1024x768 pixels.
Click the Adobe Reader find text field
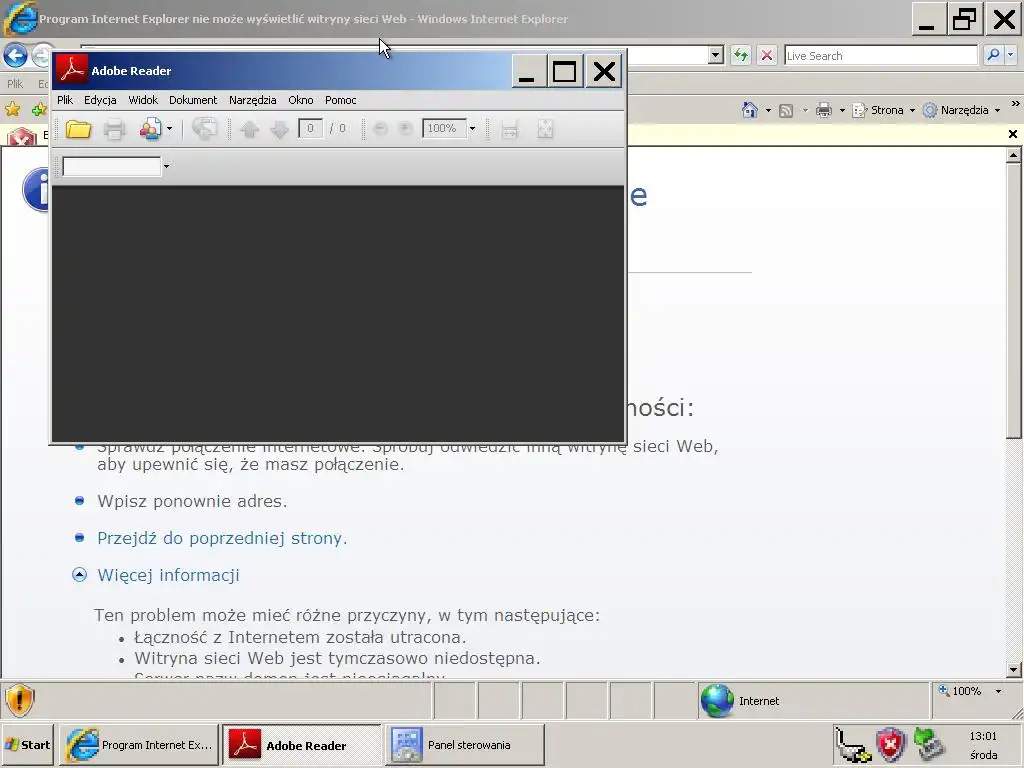112,166
